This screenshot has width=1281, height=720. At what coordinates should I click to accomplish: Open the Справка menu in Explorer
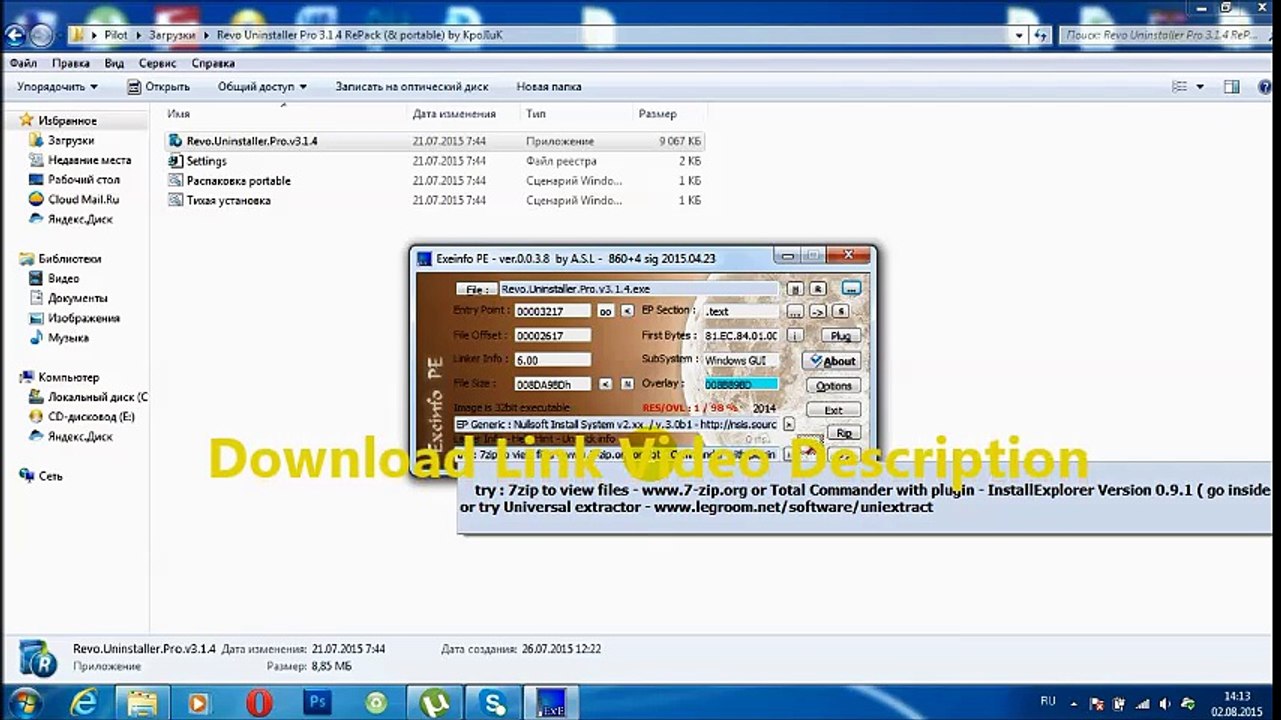(x=213, y=63)
